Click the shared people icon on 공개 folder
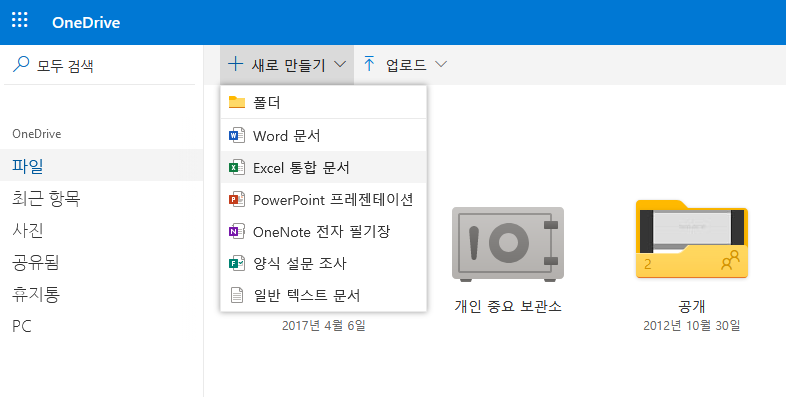This screenshot has width=786, height=397. (730, 261)
